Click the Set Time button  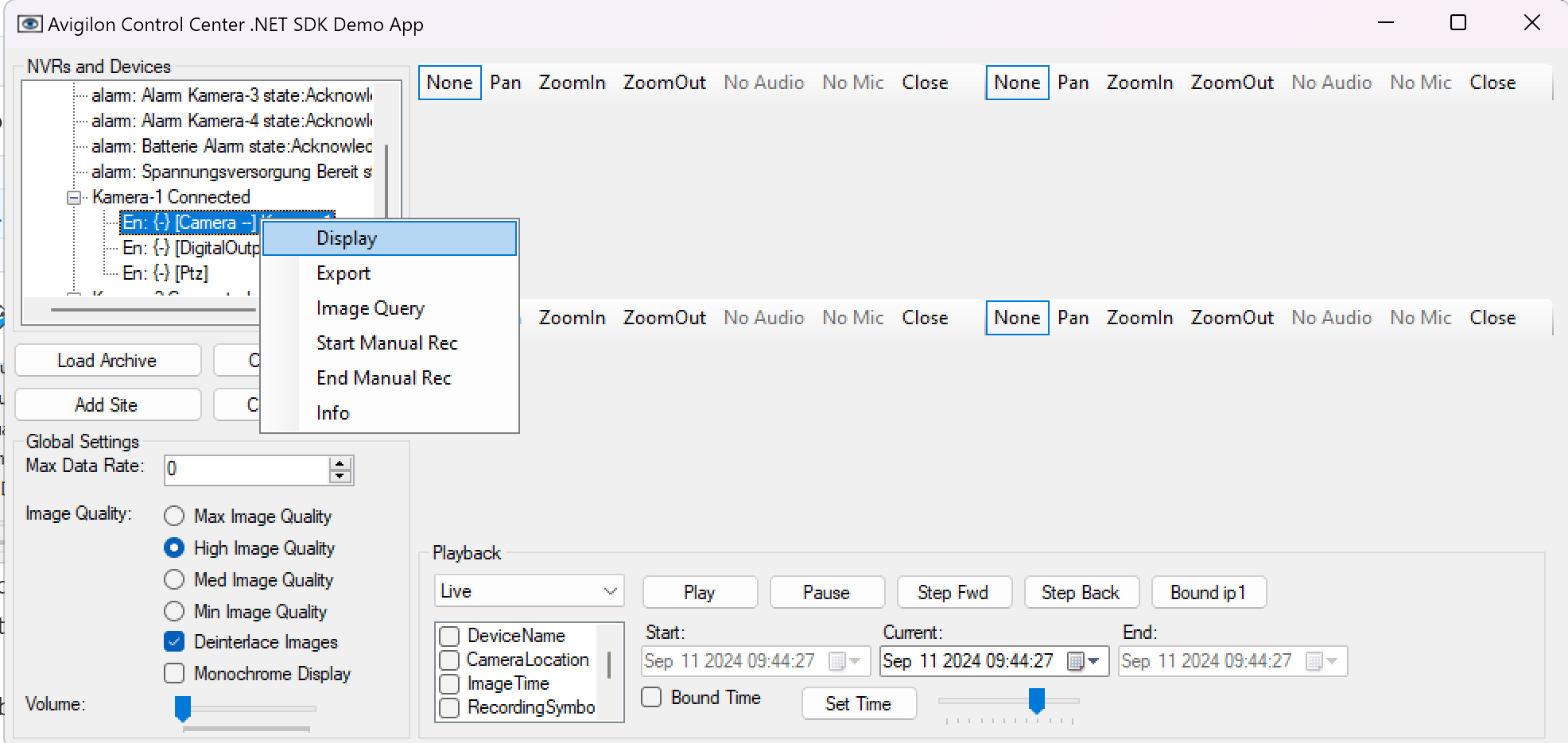[859, 703]
